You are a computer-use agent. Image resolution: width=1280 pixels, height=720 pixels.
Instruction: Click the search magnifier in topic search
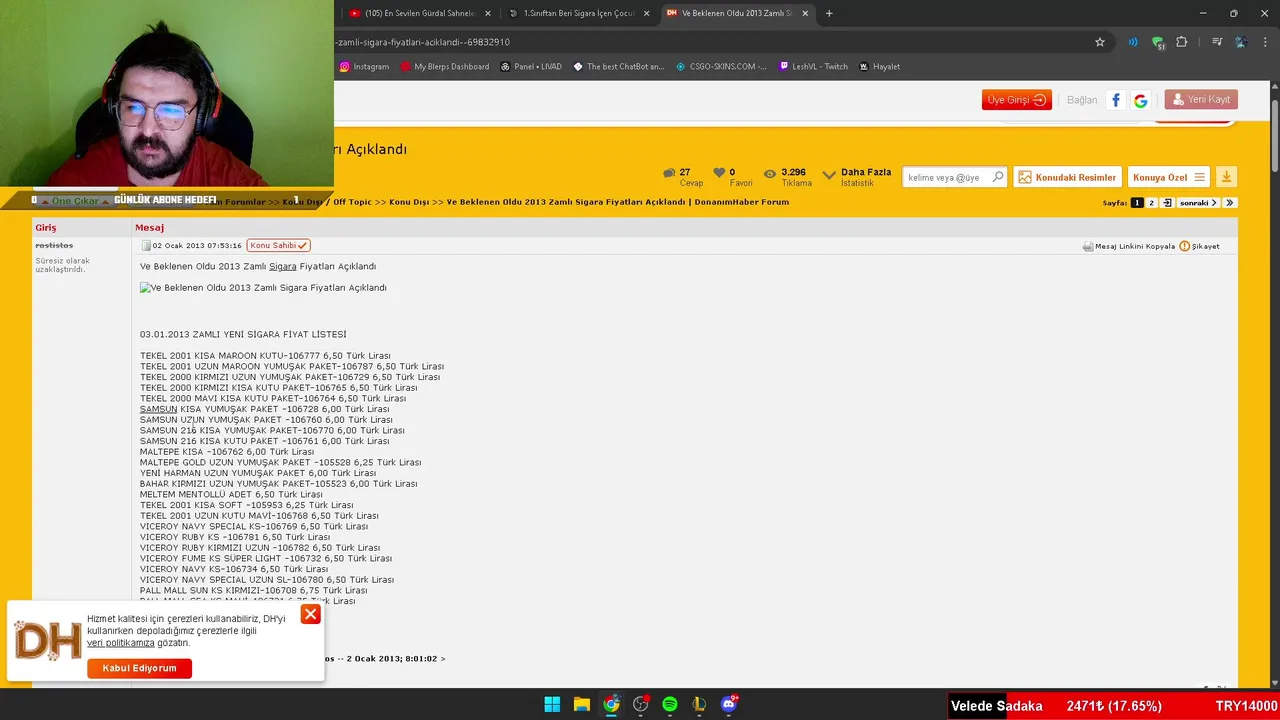click(x=997, y=177)
